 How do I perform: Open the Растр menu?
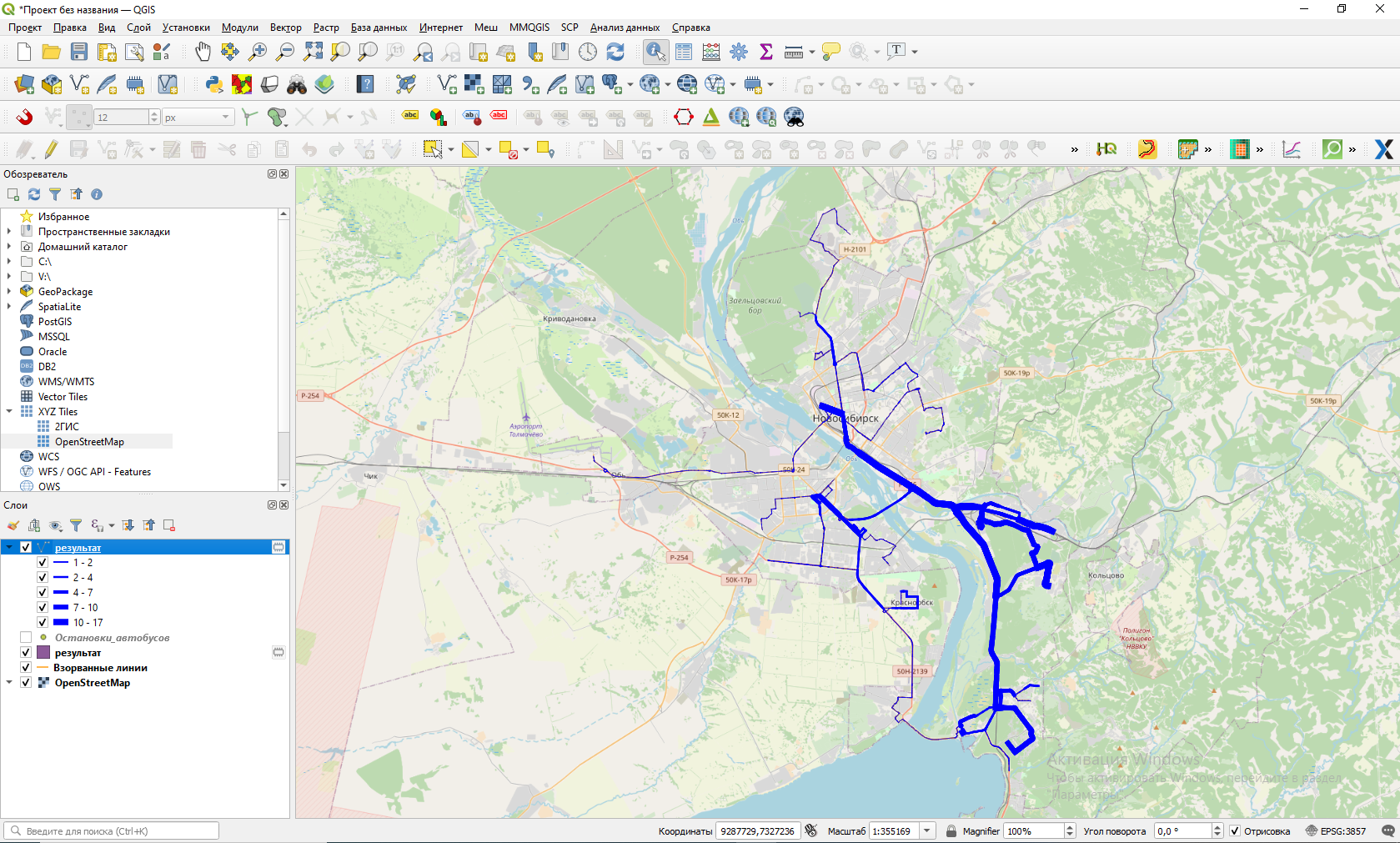point(325,28)
